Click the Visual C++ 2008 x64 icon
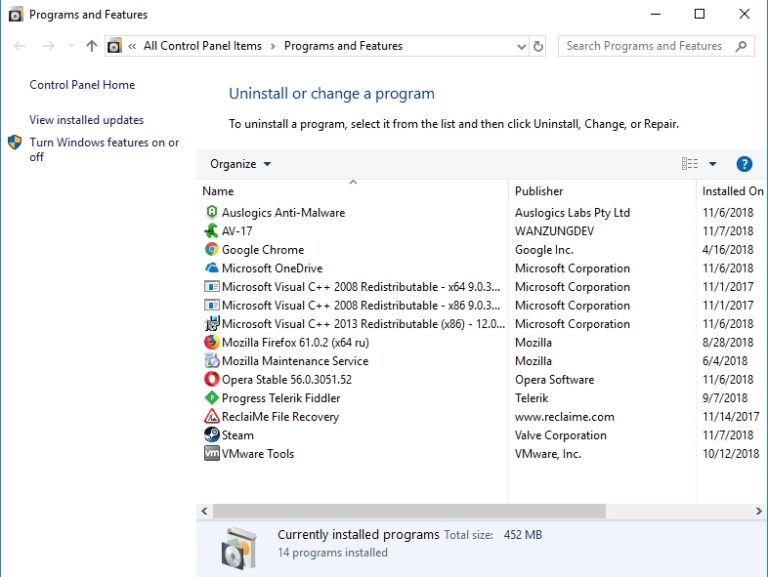The width and height of the screenshot is (768, 577). point(212,287)
